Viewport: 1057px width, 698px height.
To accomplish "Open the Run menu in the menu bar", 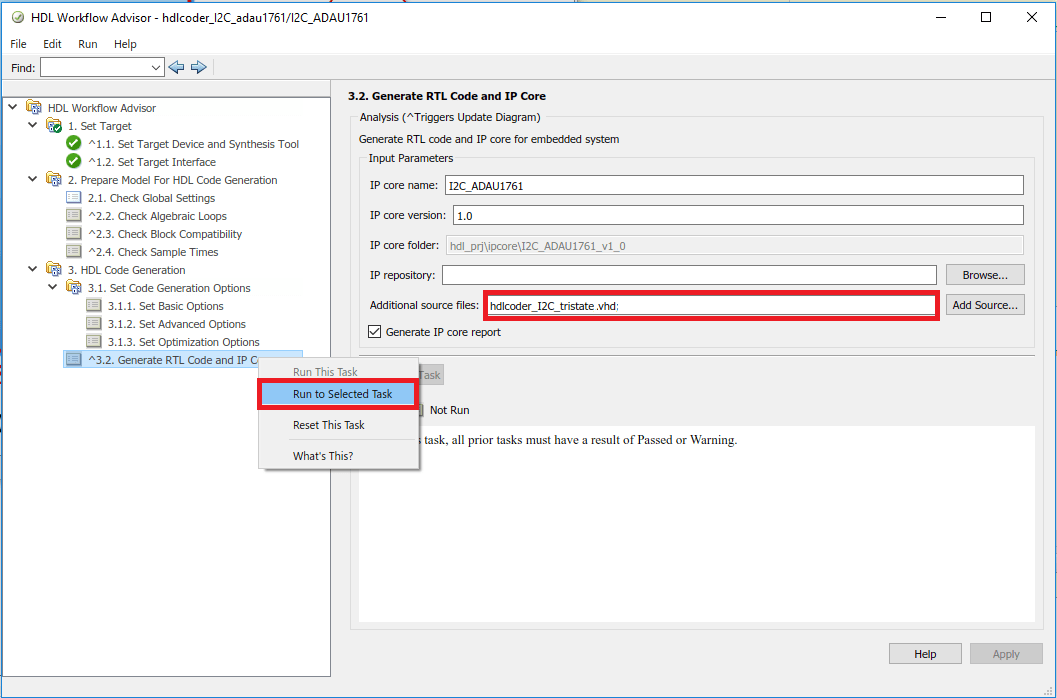I will (x=88, y=44).
